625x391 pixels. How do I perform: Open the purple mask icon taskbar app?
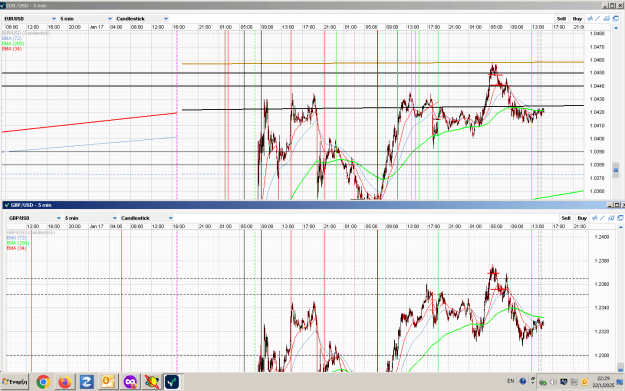click(x=130, y=382)
